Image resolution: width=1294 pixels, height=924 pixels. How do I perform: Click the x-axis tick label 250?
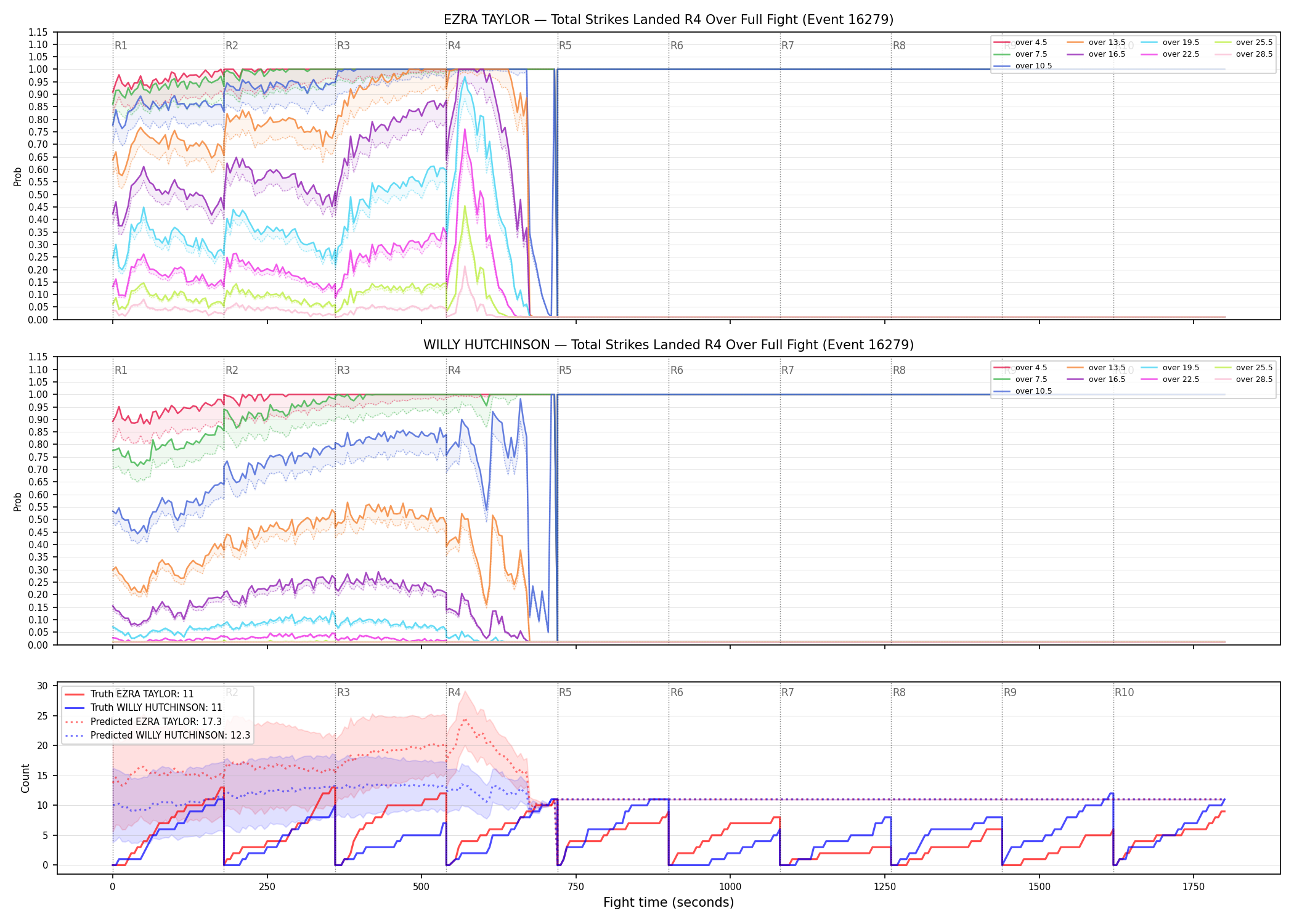267,887
